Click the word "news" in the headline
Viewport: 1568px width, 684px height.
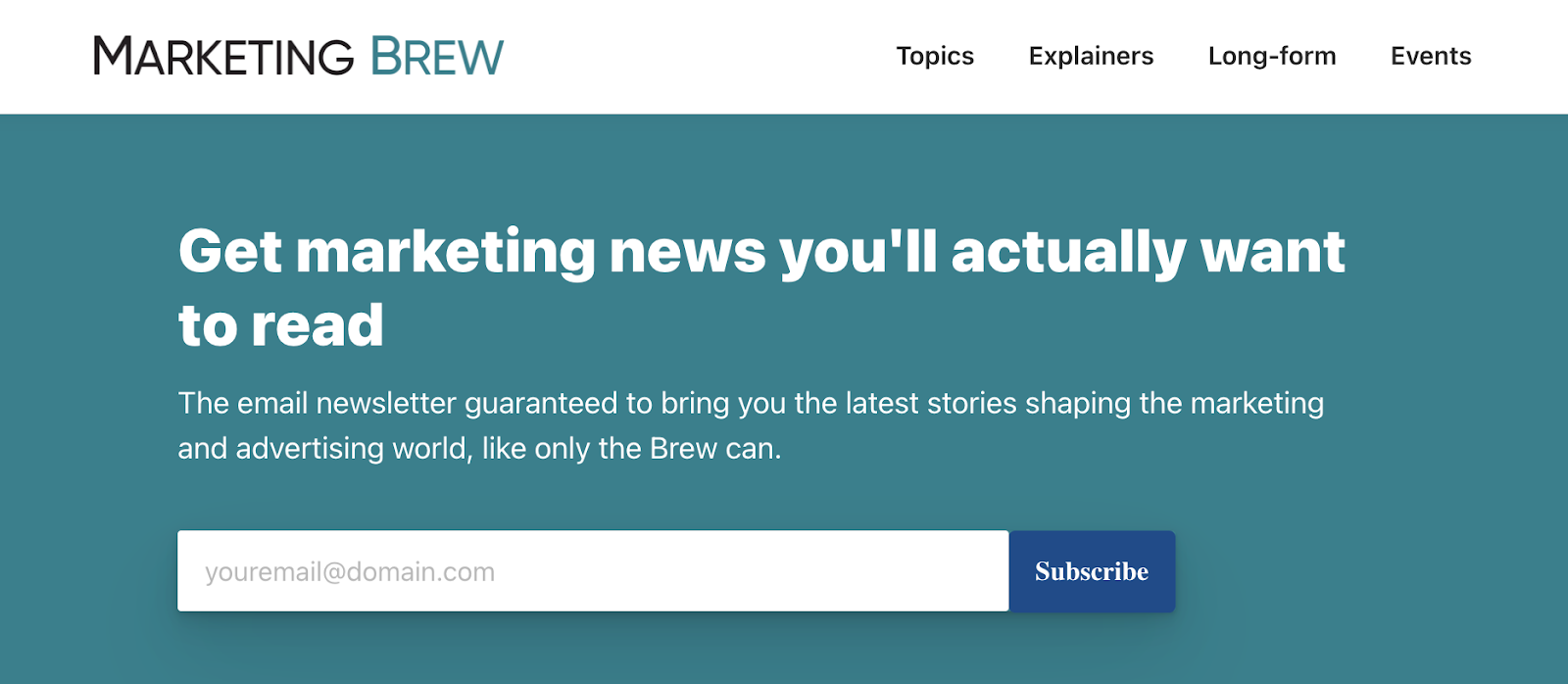coord(687,252)
